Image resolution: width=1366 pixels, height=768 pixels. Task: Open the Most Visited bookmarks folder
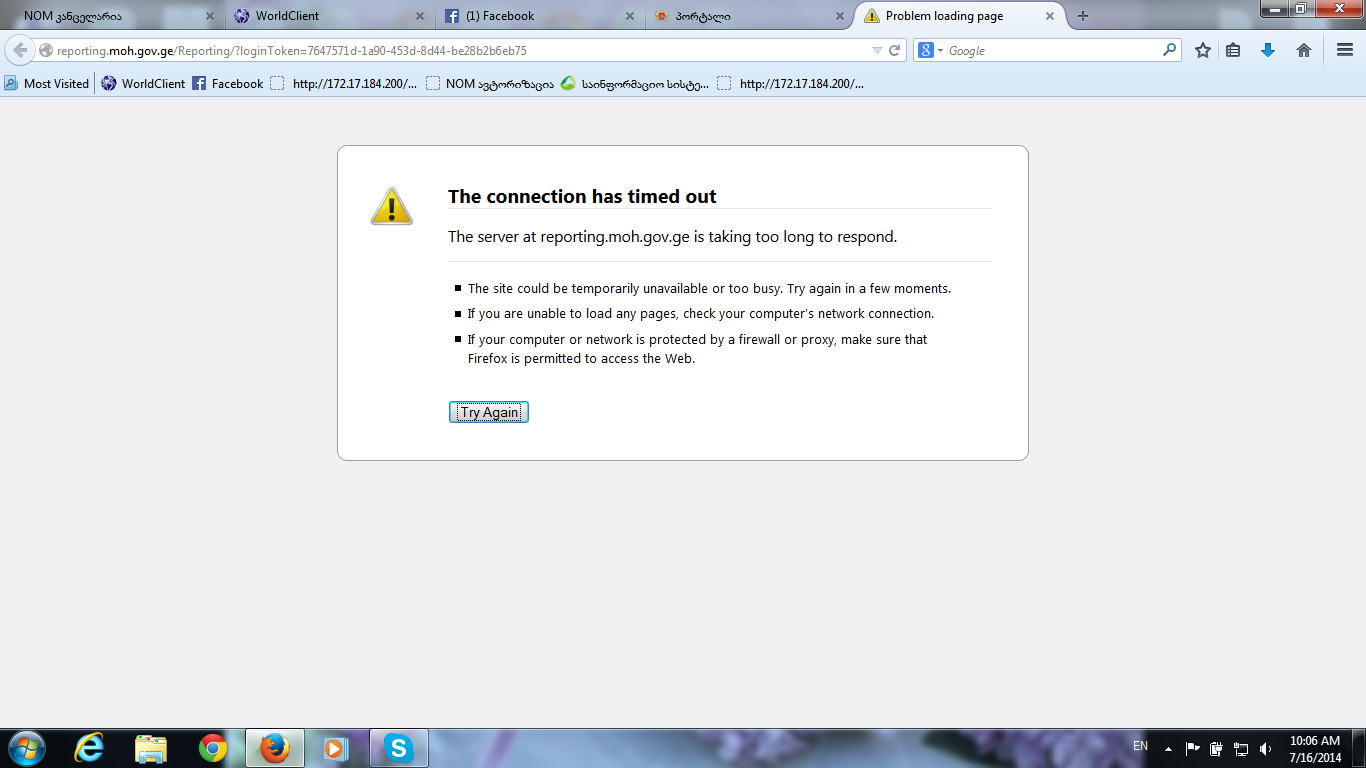tap(47, 84)
